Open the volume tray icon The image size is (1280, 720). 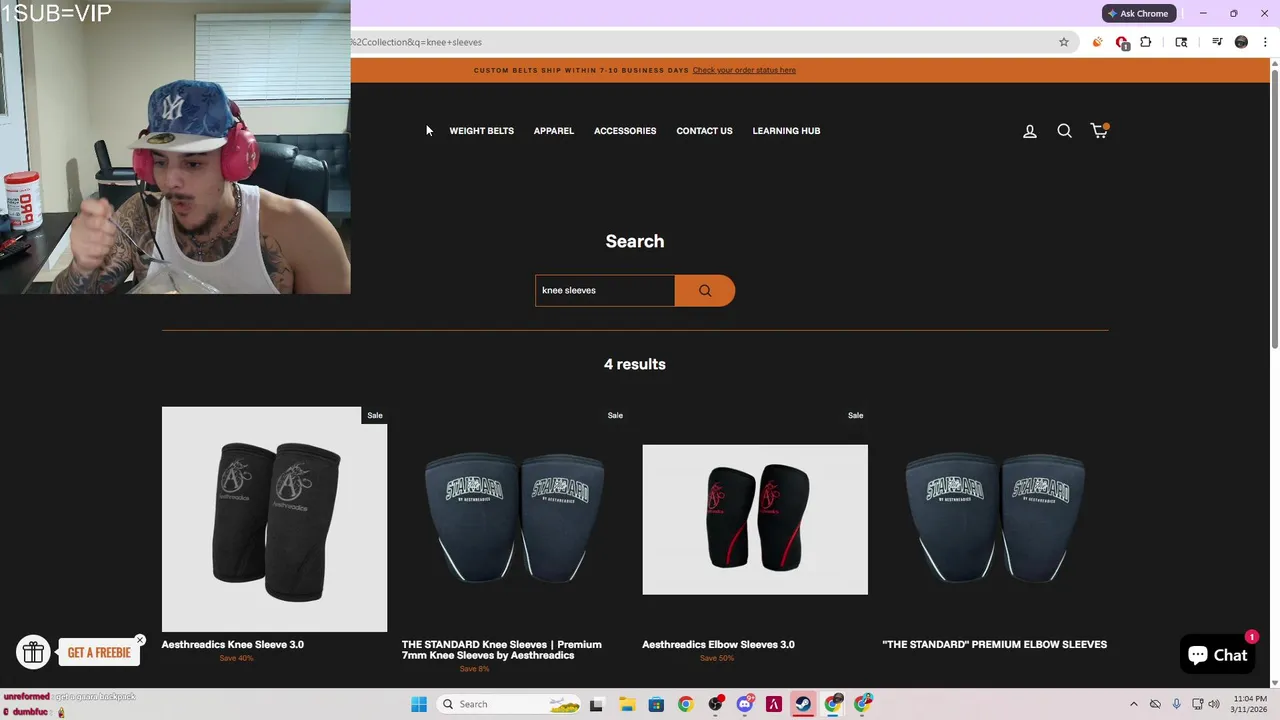pyautogui.click(x=1214, y=704)
